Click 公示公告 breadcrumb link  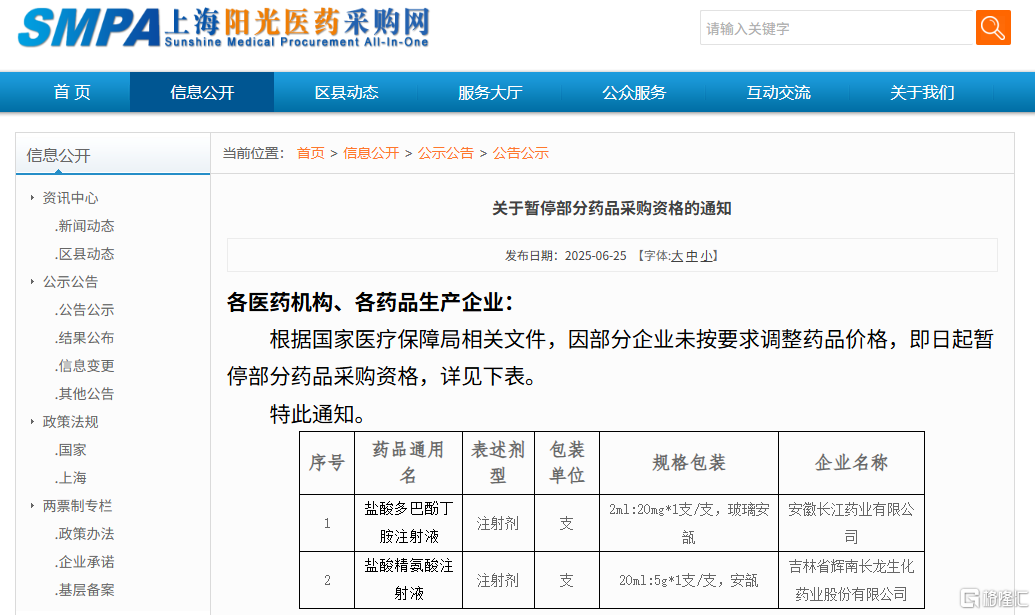coord(446,153)
